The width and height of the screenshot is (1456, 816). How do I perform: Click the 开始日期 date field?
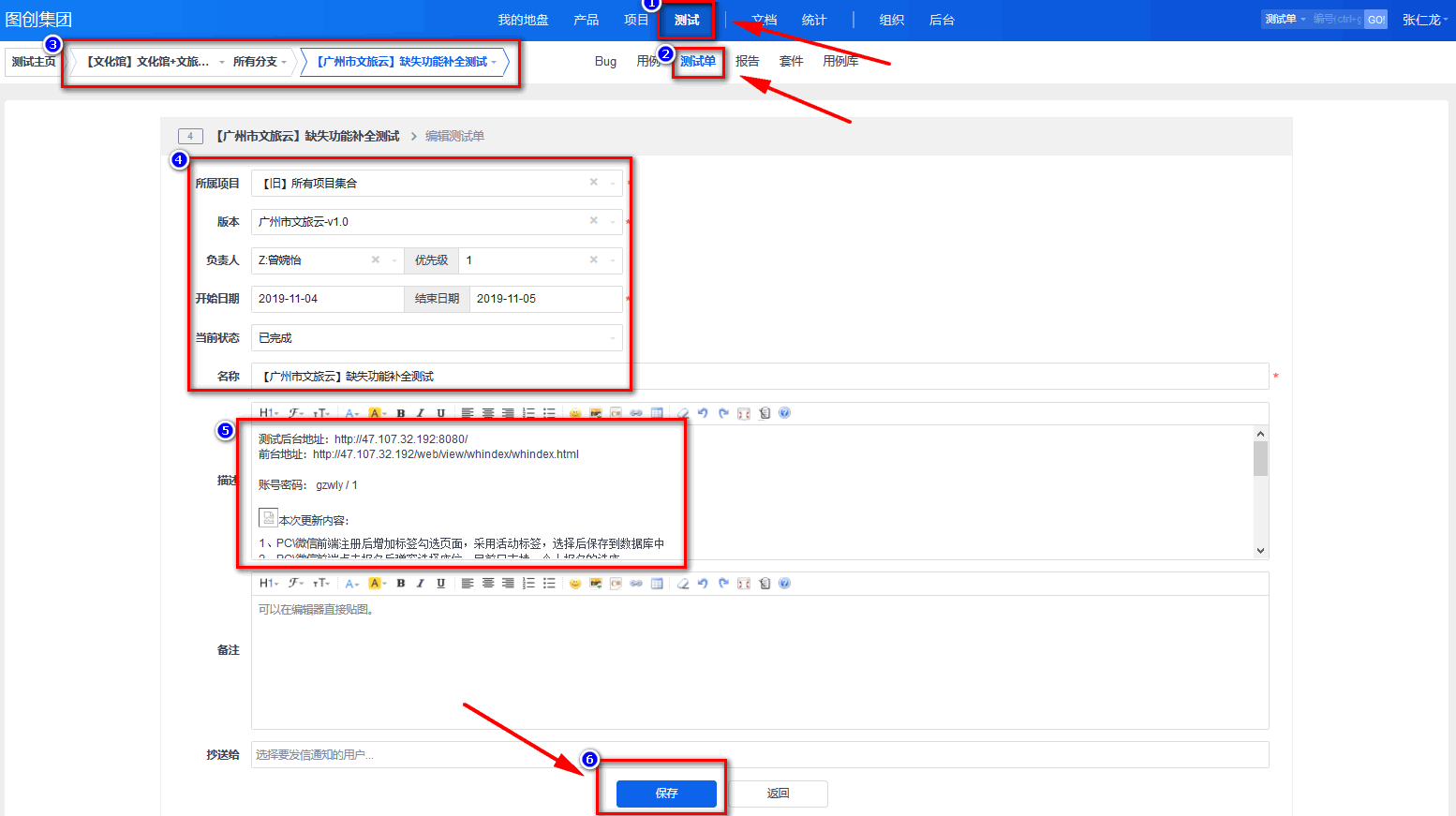327,299
